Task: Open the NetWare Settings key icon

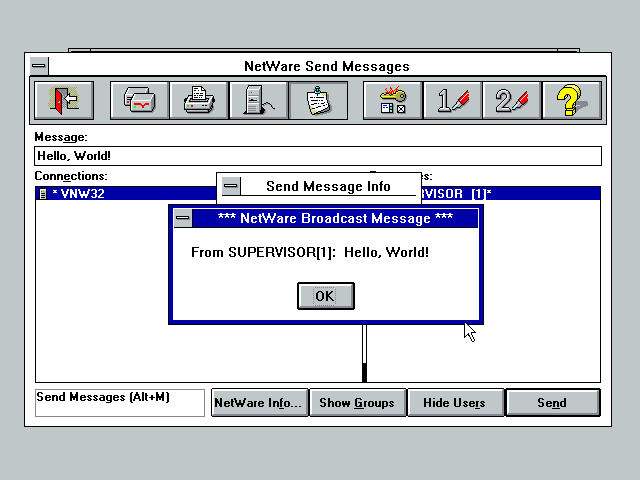Action: click(x=392, y=100)
